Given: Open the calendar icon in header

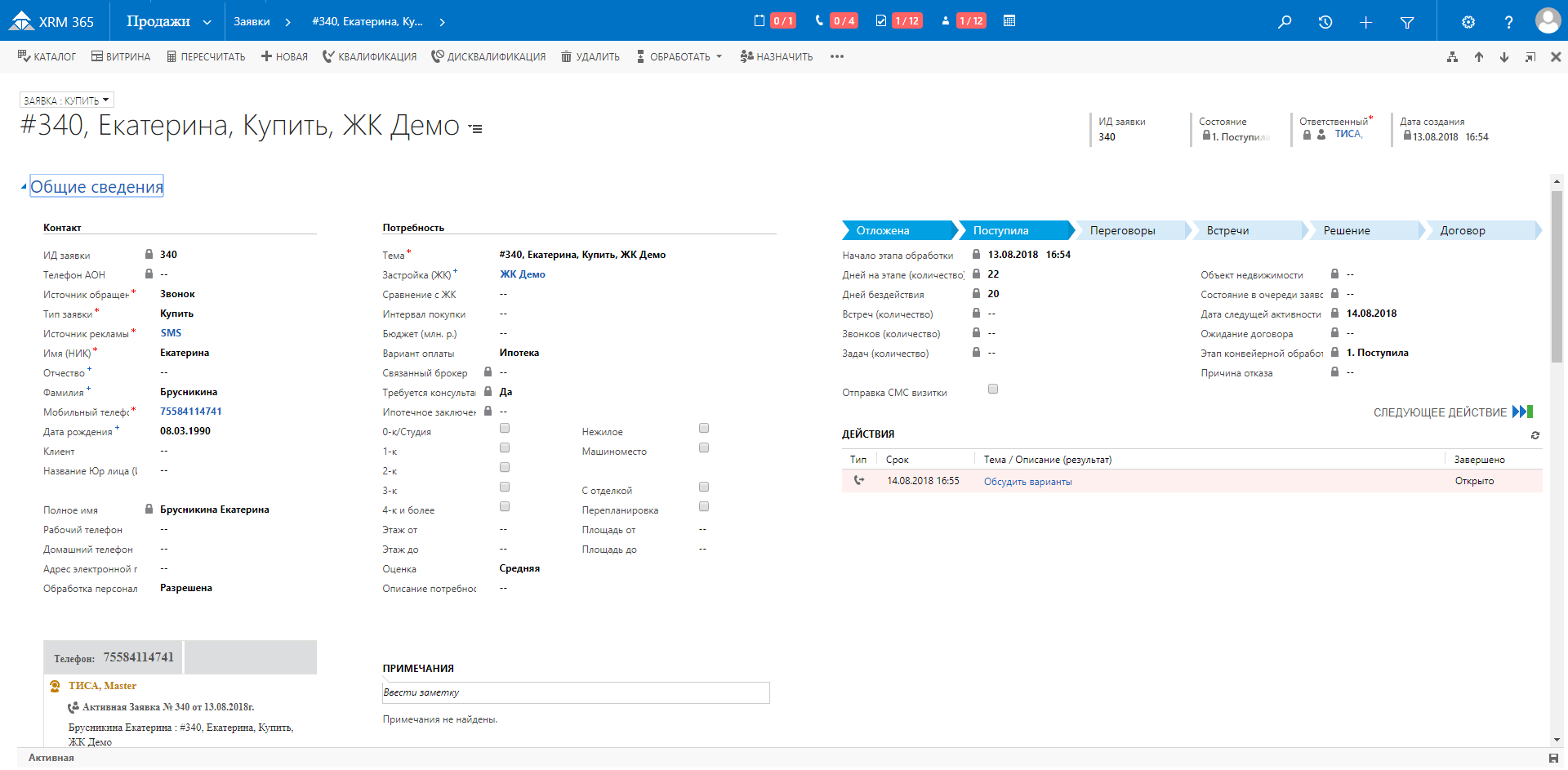Looking at the screenshot, I should (x=1009, y=20).
